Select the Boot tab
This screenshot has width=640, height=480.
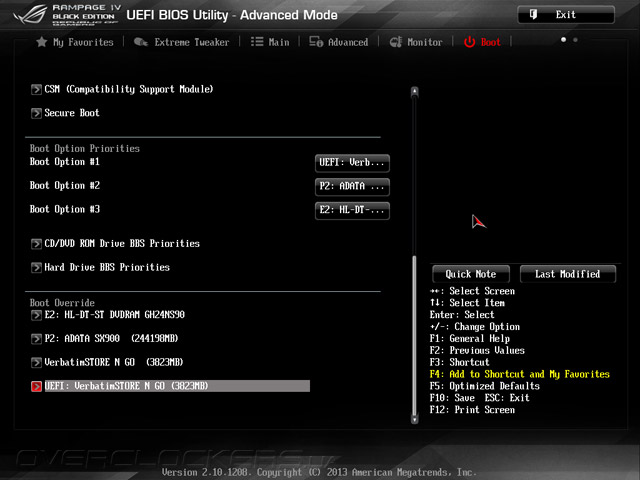point(482,42)
